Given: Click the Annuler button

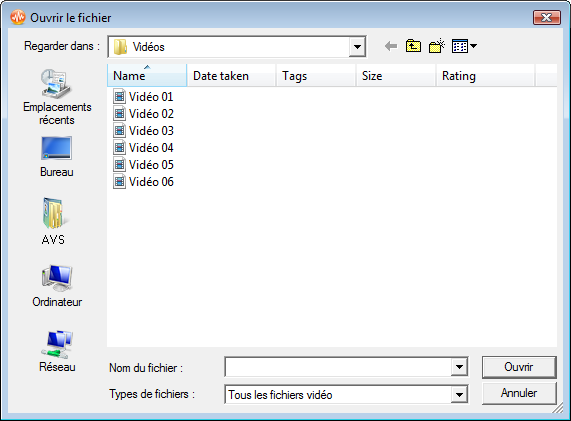Looking at the screenshot, I should click(x=519, y=393).
